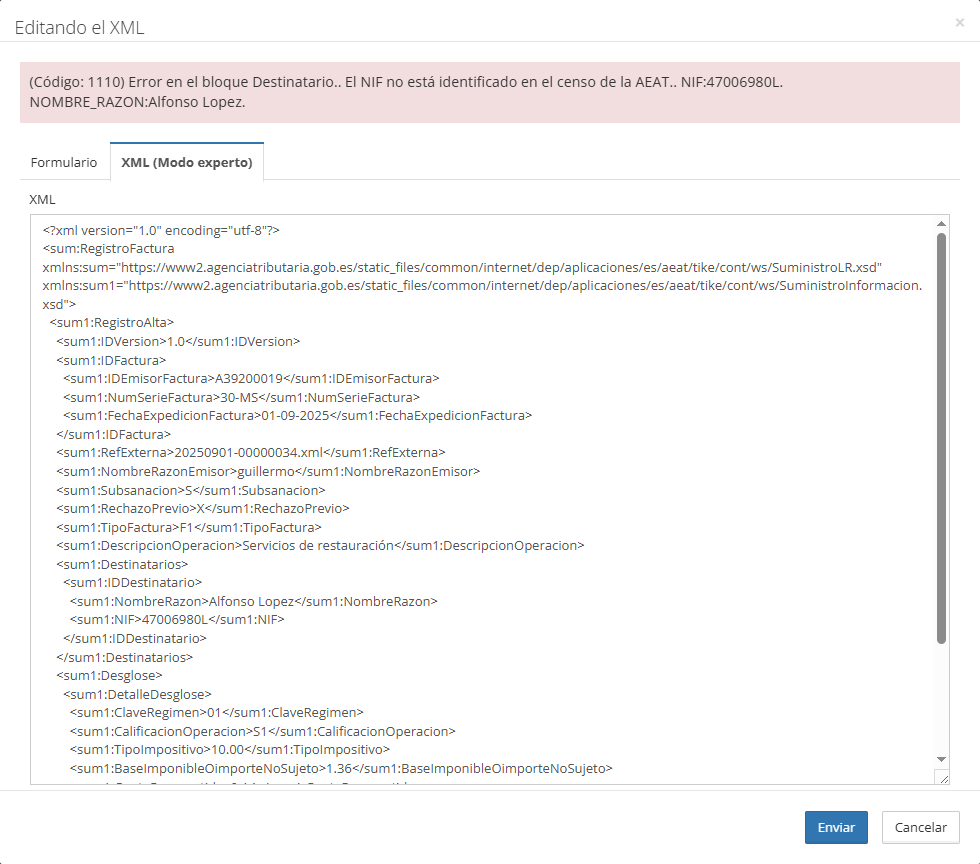Click the IDEmisorFactura A39200019 line
Image resolution: width=980 pixels, height=864 pixels.
pyautogui.click(x=251, y=378)
